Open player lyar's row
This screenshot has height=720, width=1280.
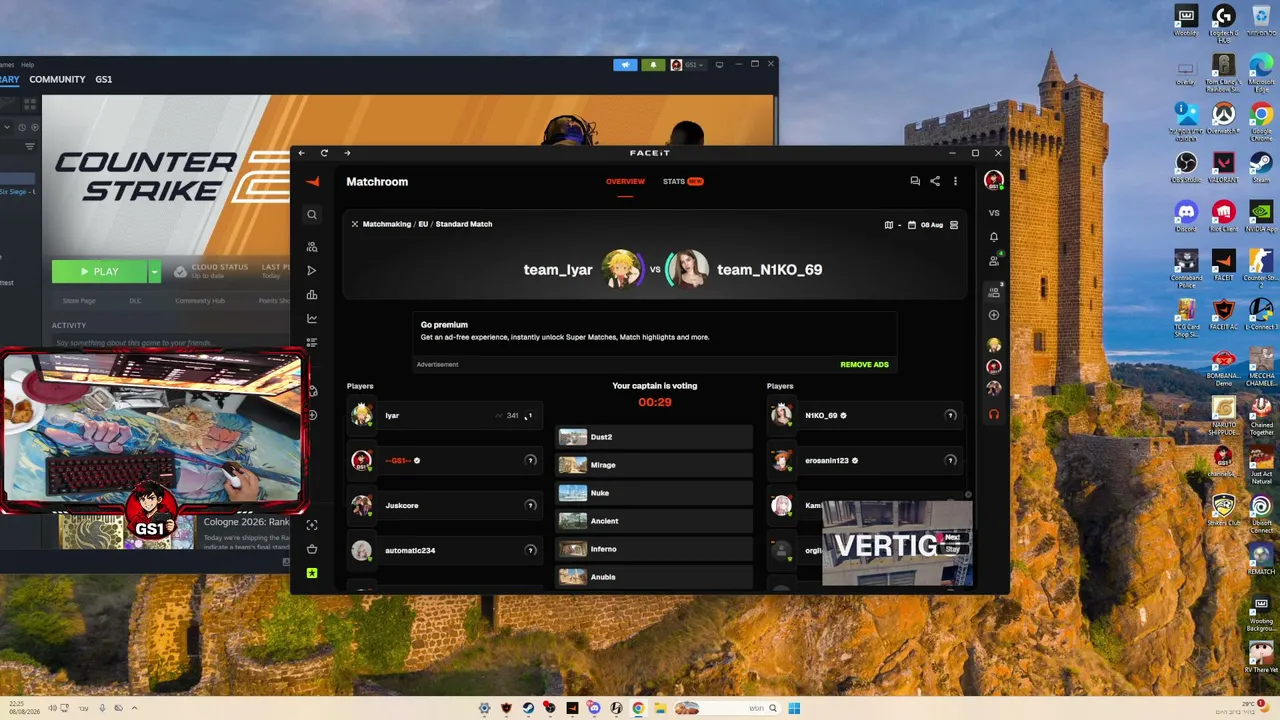point(445,415)
